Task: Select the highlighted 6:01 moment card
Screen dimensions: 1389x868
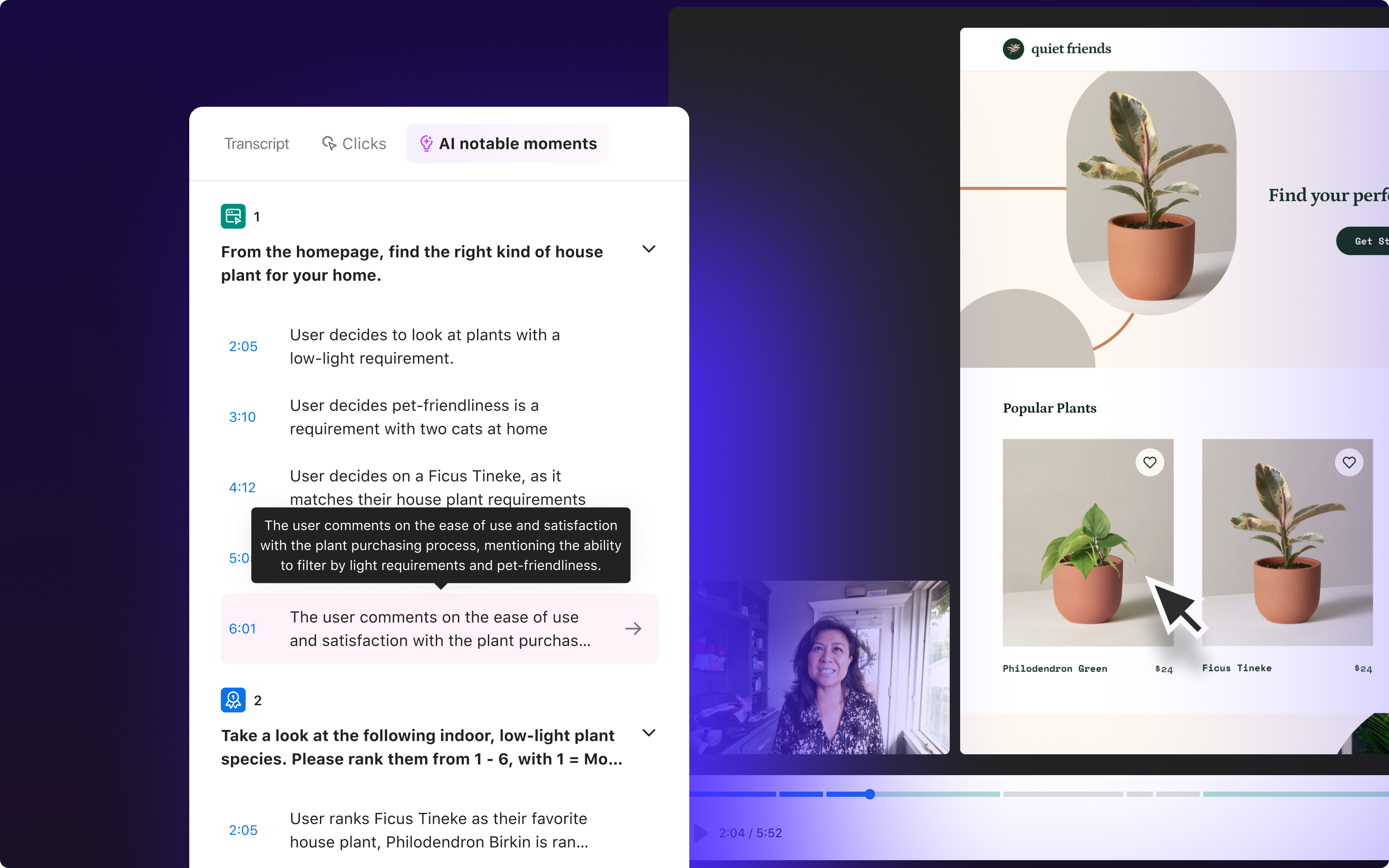Action: pos(439,628)
